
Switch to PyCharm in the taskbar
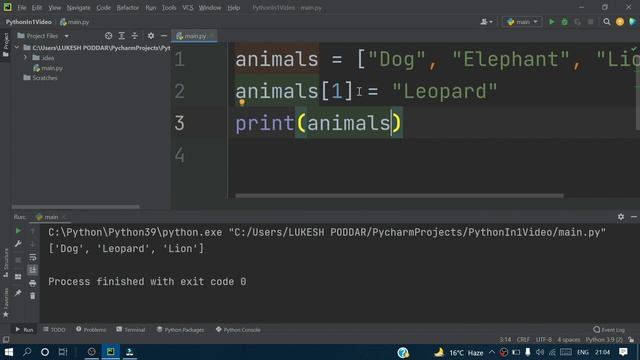(x=111, y=352)
